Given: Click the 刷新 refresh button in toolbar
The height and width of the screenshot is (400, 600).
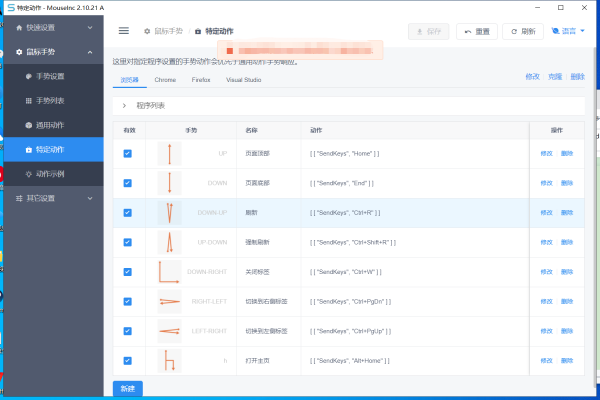Looking at the screenshot, I should tap(523, 31).
